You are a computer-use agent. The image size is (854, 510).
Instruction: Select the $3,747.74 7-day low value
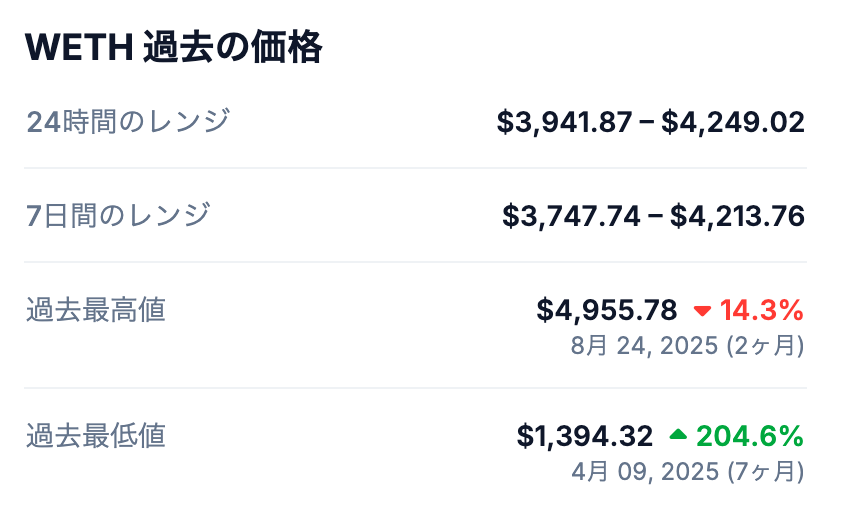570,216
